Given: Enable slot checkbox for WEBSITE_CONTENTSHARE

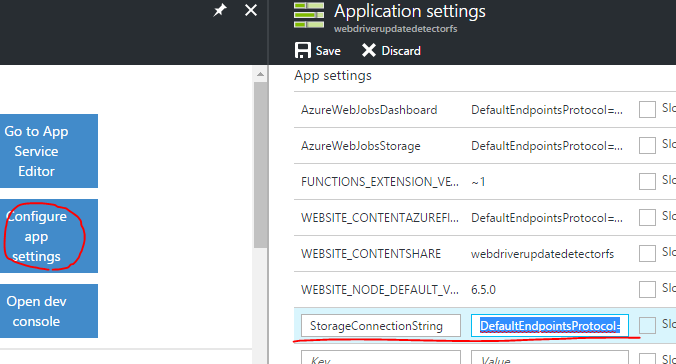Looking at the screenshot, I should 647,253.
